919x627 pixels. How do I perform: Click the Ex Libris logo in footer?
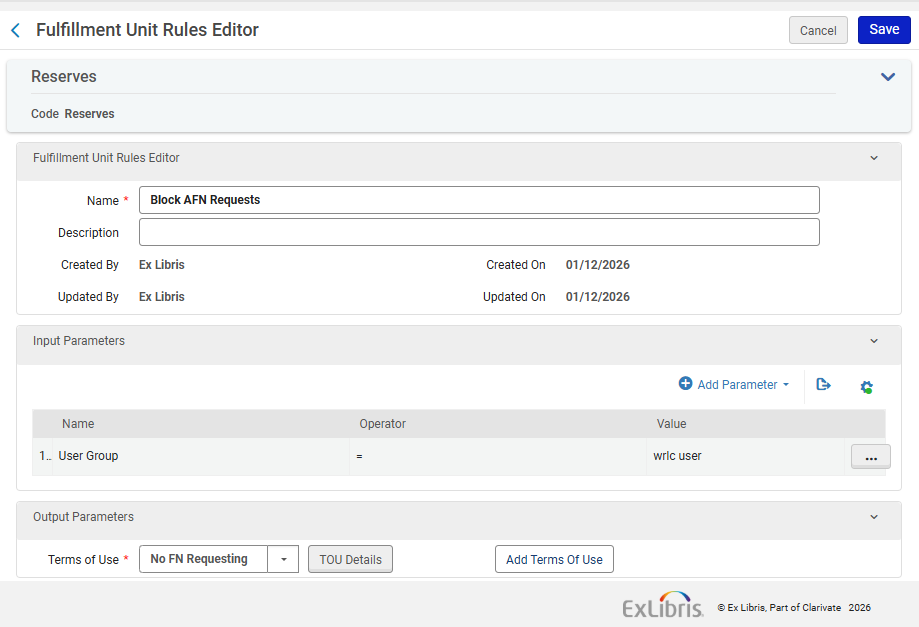point(662,606)
